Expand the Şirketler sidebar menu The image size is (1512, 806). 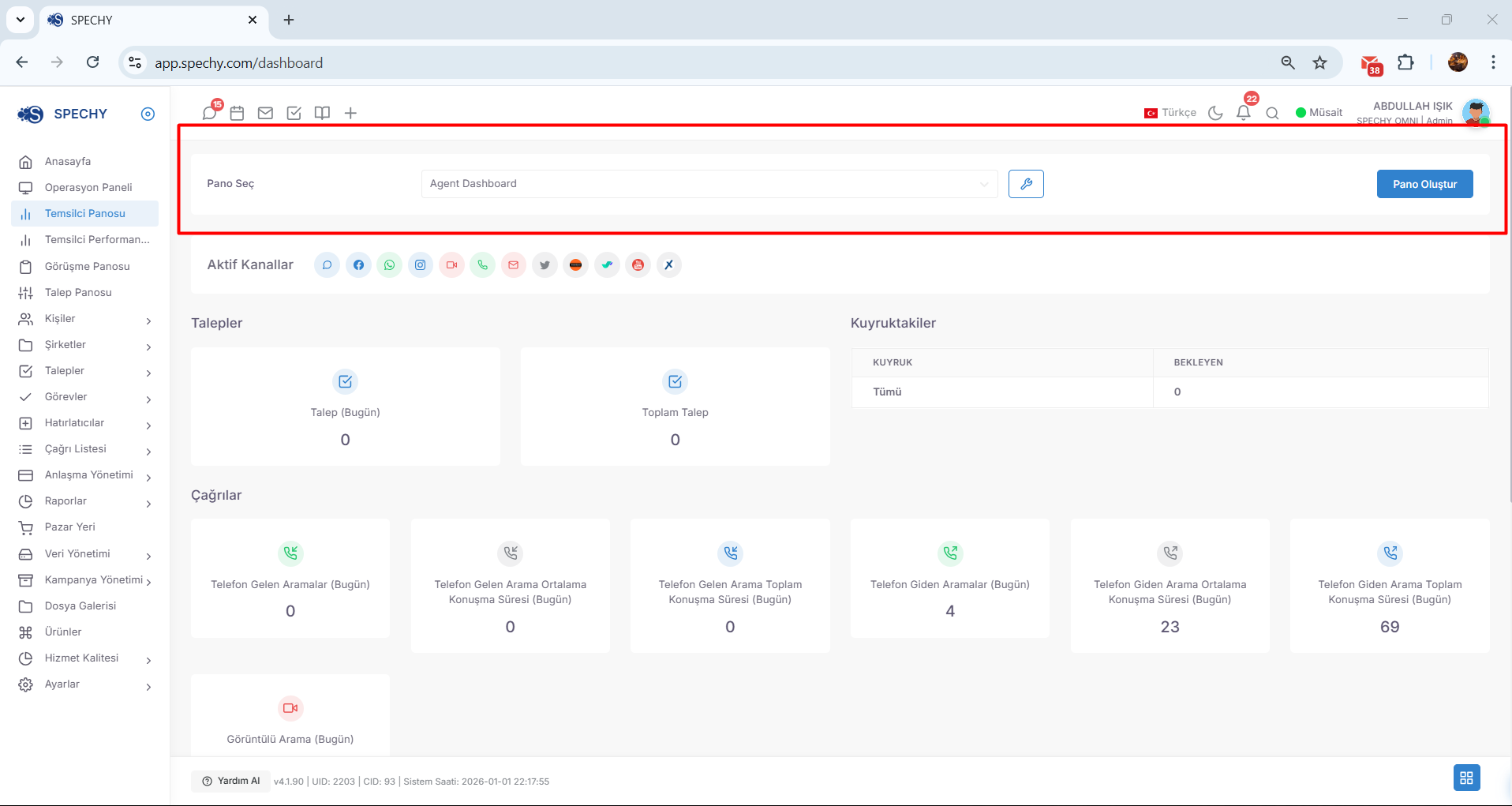click(x=85, y=345)
